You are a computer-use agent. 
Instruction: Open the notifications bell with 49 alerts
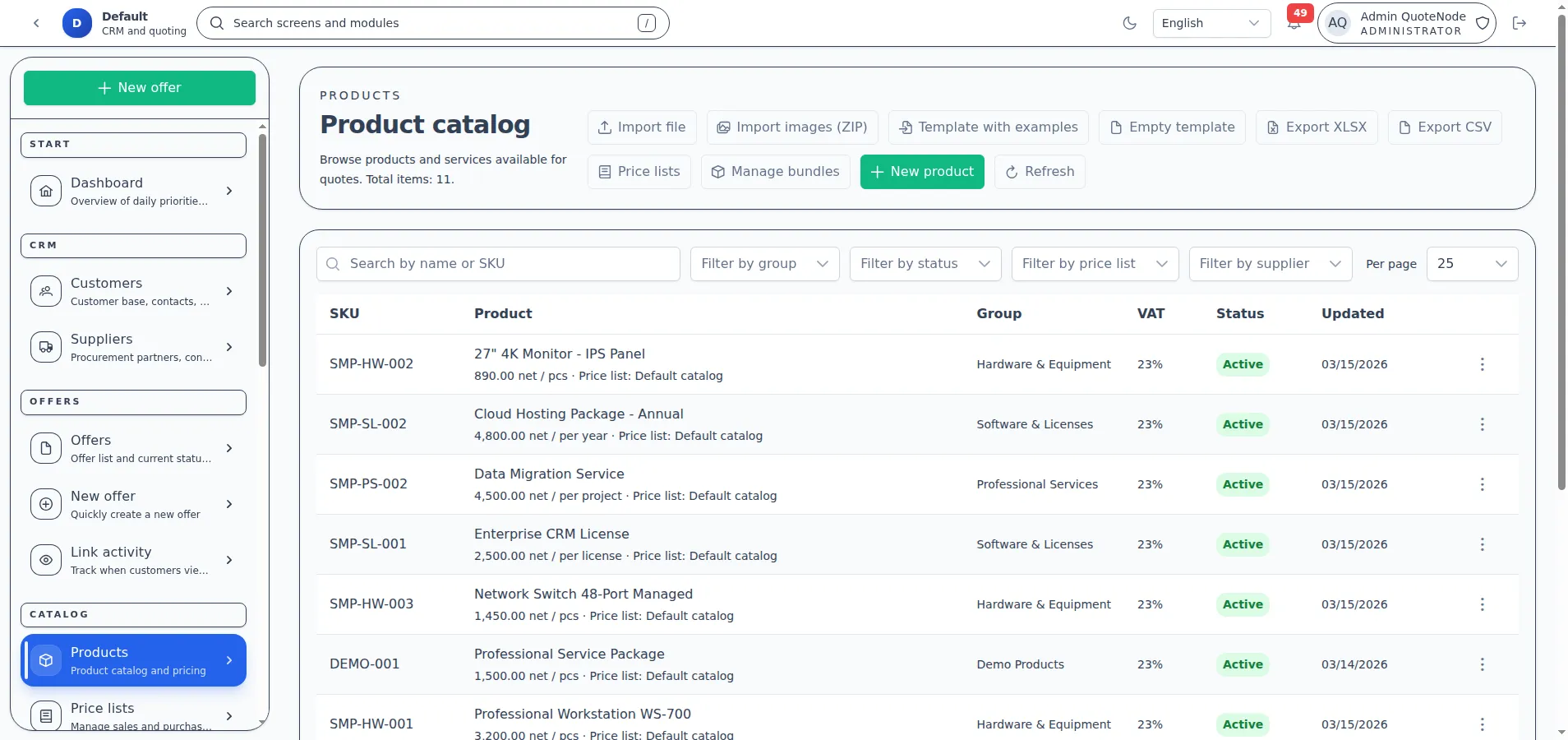coord(1294,23)
